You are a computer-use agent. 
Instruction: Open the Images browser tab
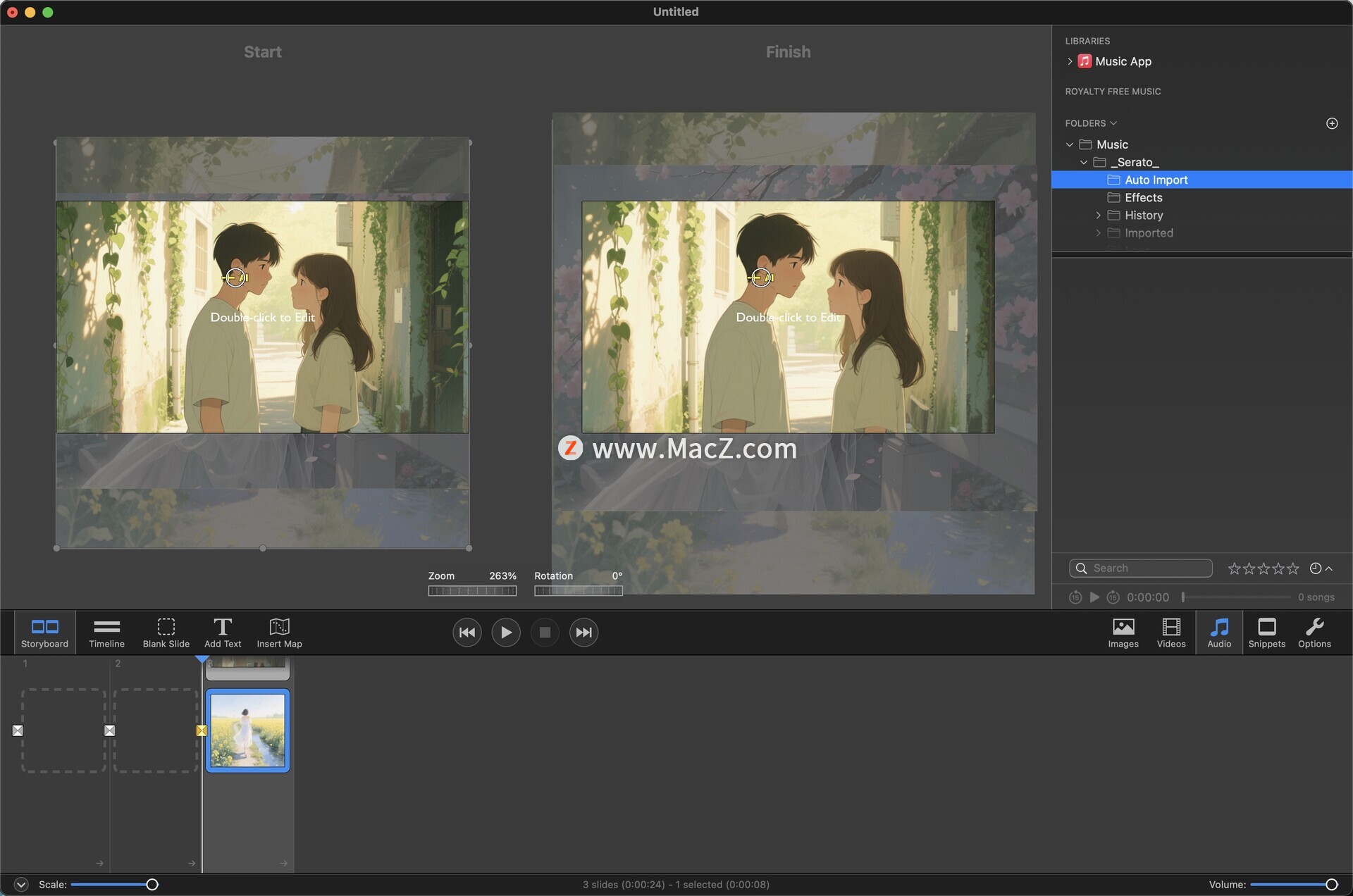[1123, 633]
